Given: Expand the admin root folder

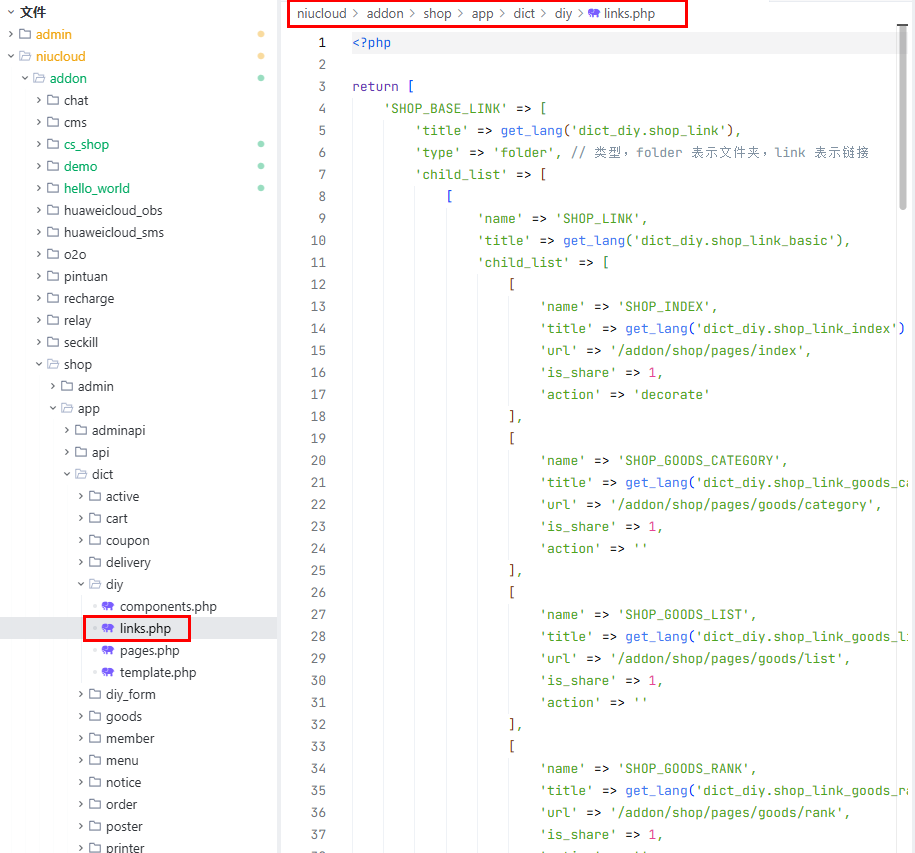Looking at the screenshot, I should click(11, 35).
